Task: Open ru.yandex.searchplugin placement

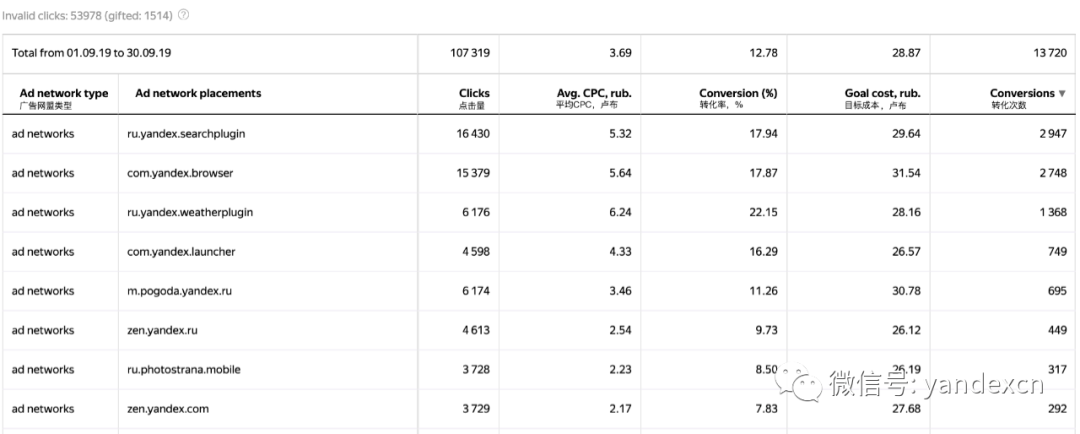Action: coord(187,133)
